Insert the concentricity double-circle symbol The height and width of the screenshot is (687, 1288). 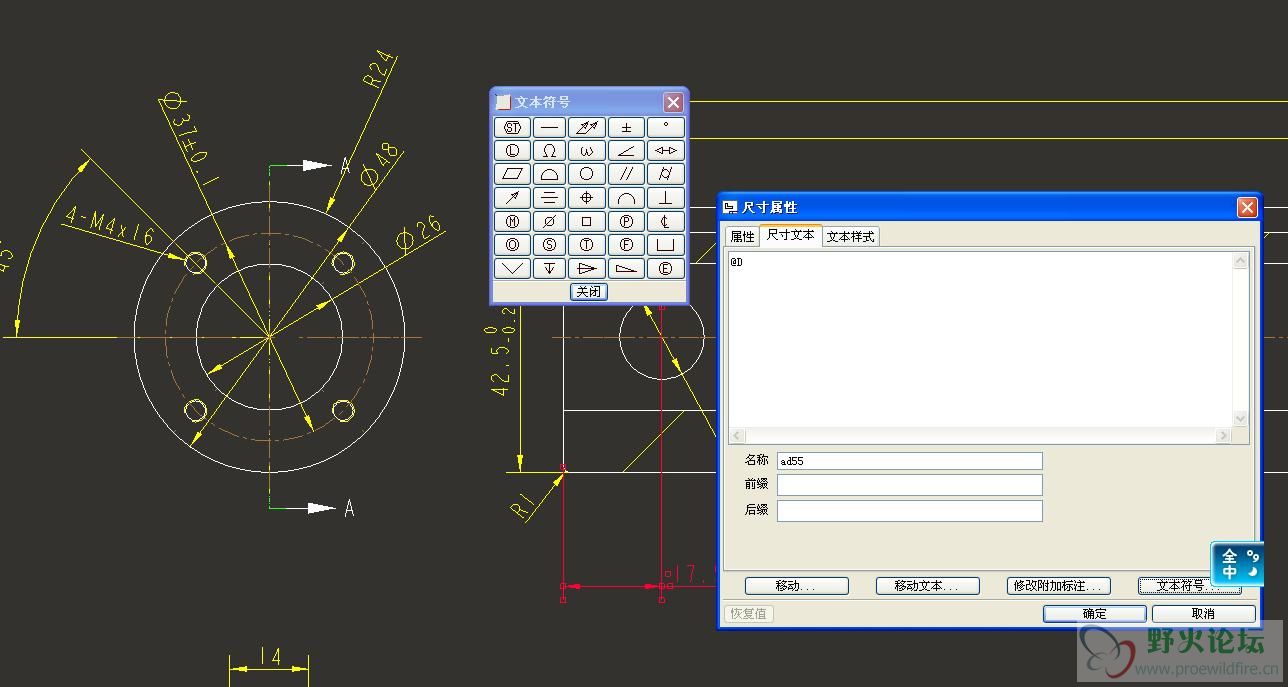coord(512,244)
